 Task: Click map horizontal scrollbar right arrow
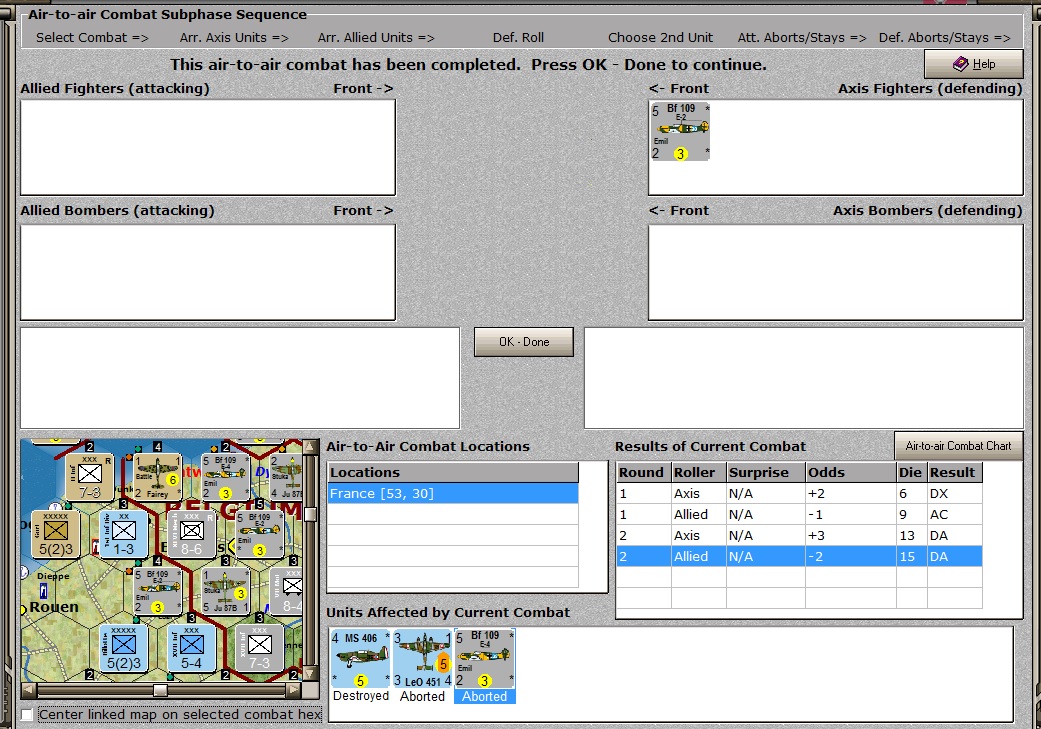[x=294, y=690]
